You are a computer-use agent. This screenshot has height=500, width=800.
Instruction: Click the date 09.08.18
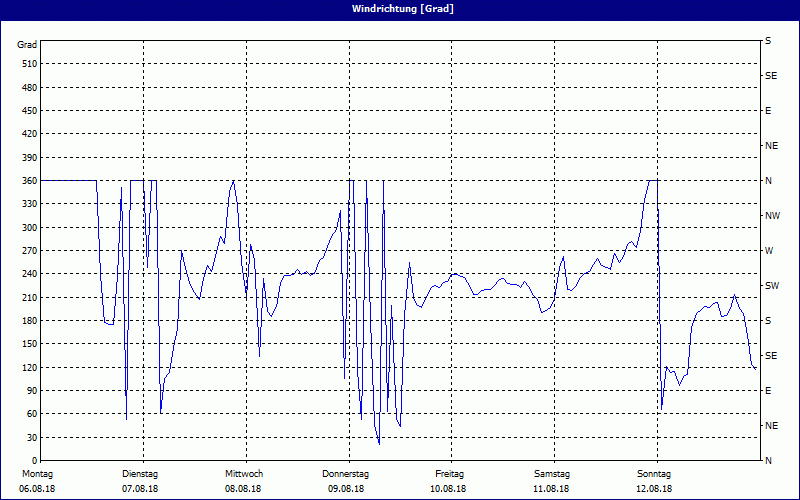pyautogui.click(x=346, y=489)
